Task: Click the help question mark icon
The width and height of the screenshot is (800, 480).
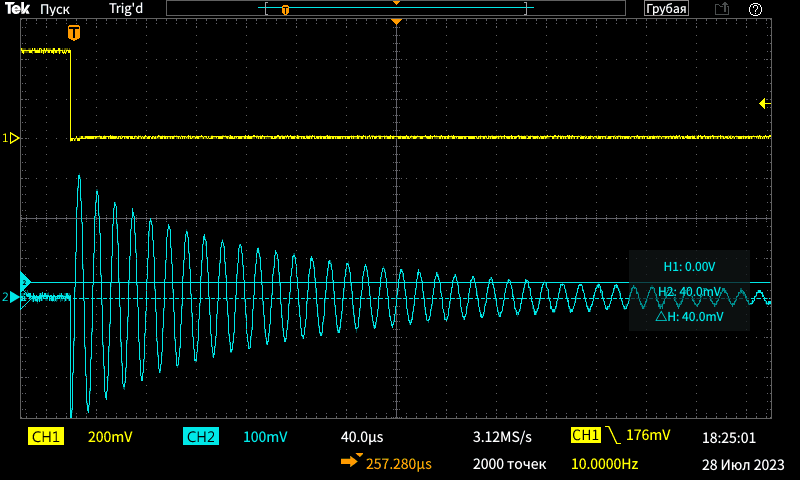Action: coord(756,9)
